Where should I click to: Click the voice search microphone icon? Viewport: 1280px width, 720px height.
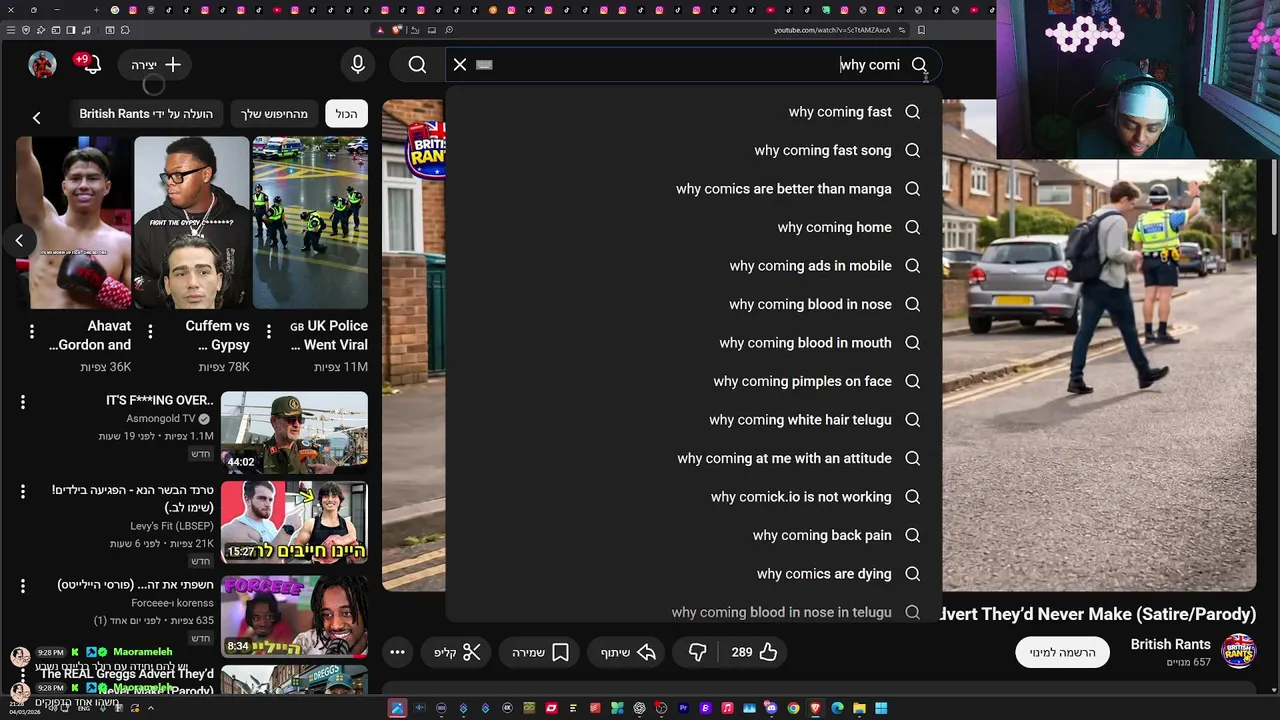(358, 65)
